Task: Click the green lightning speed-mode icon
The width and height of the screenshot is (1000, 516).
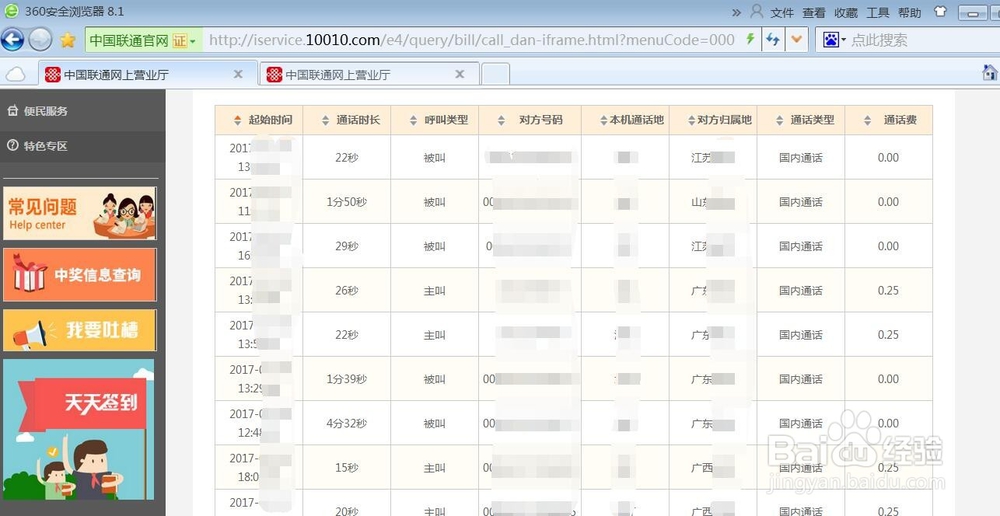Action: point(751,40)
